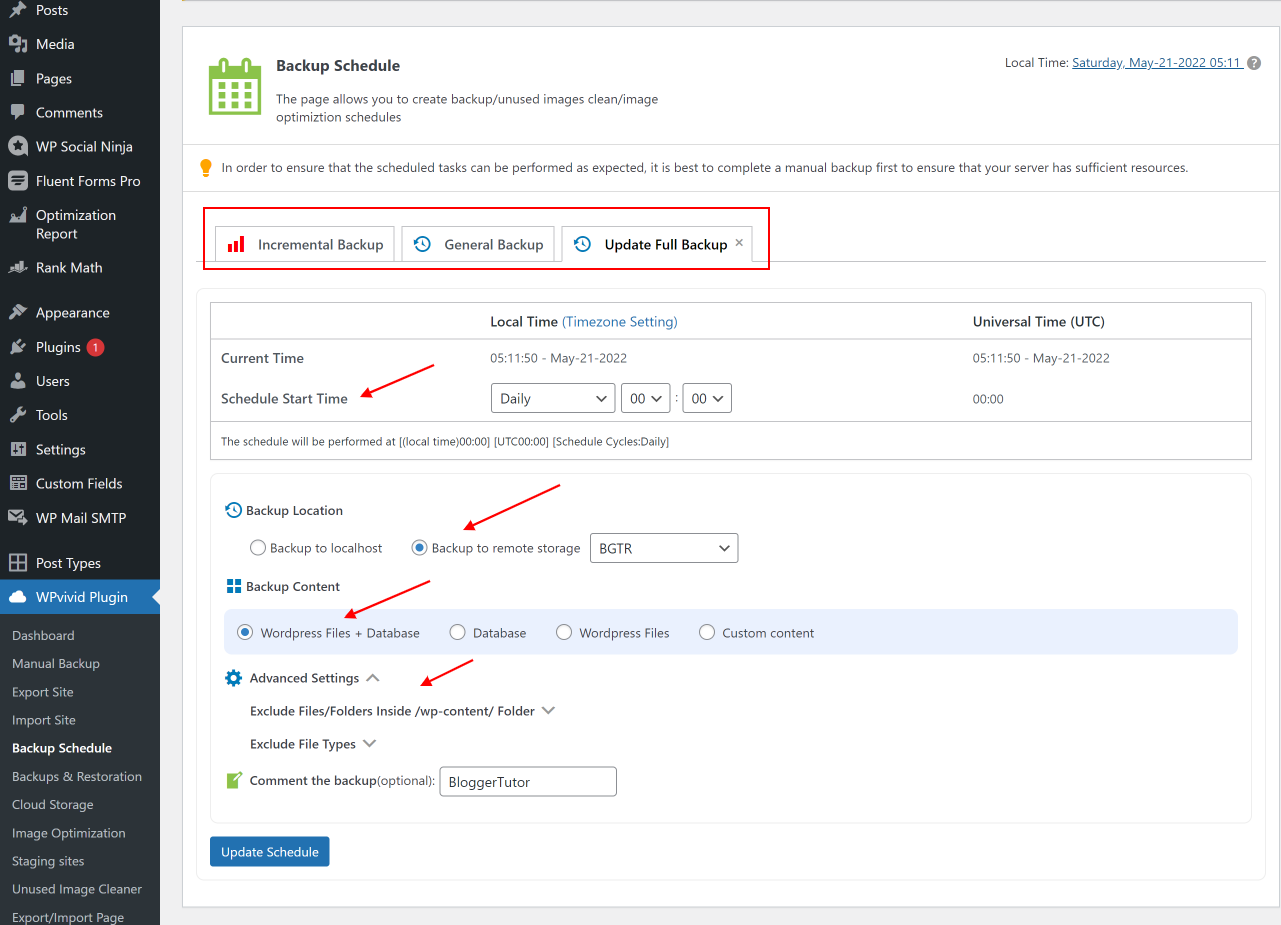The height and width of the screenshot is (925, 1281).
Task: Click the Update Schedule button
Action: click(270, 852)
